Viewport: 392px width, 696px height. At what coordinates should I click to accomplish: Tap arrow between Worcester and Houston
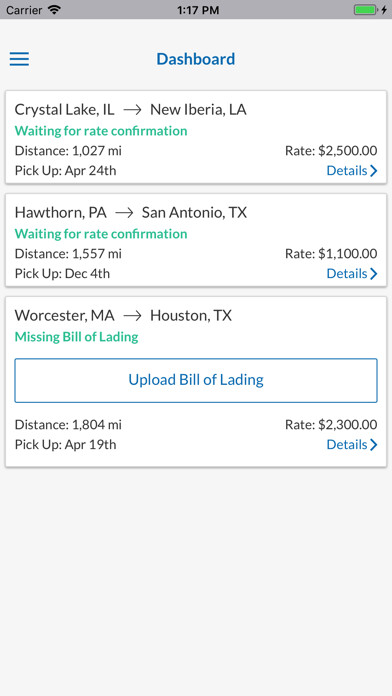[x=132, y=316]
